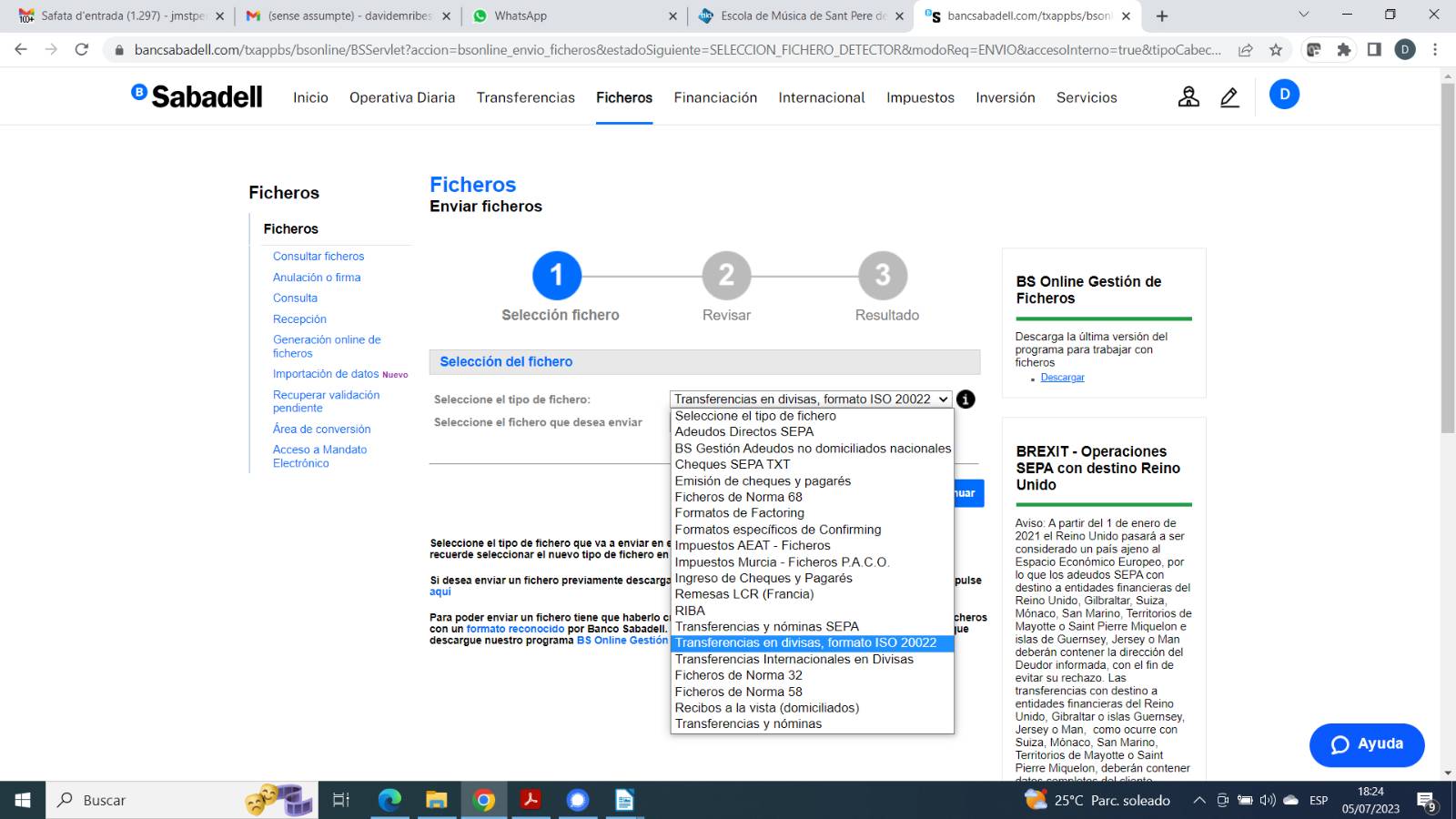
Task: Pick 'Ficheros de Norma 68' in the list
Action: 738,497
